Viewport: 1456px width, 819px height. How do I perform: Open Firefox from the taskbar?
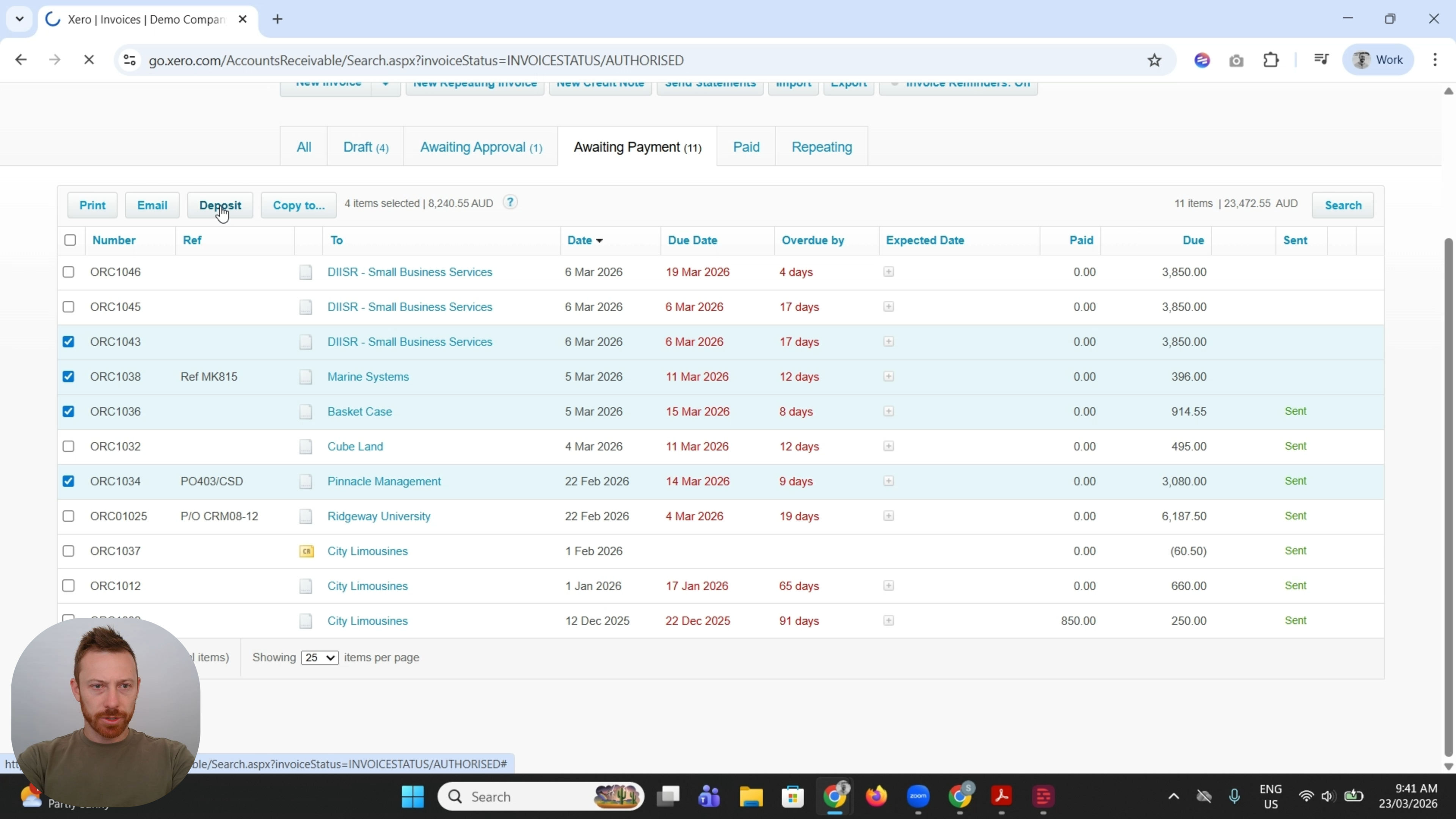tap(877, 796)
